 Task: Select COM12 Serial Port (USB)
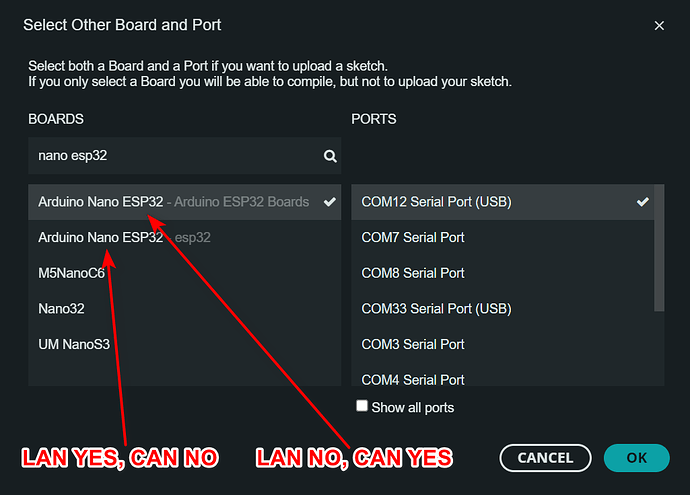click(x=436, y=201)
